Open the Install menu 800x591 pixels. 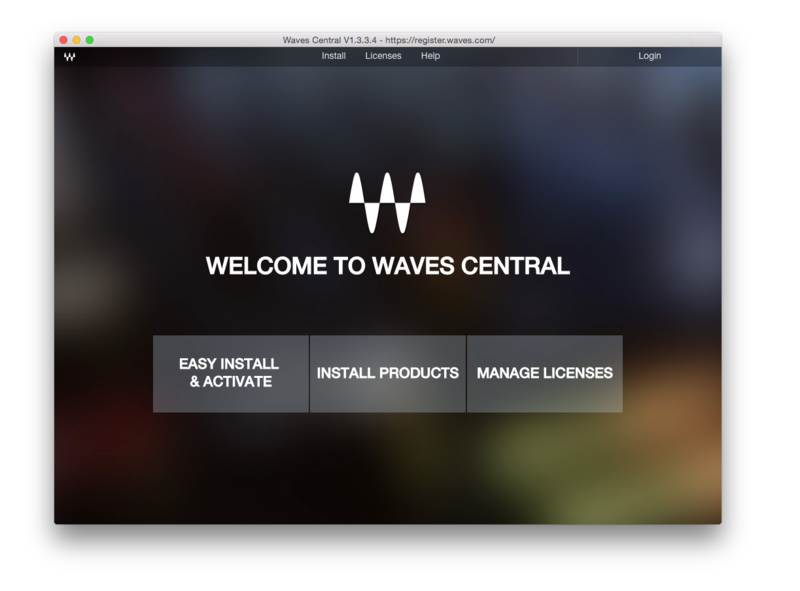pos(333,56)
